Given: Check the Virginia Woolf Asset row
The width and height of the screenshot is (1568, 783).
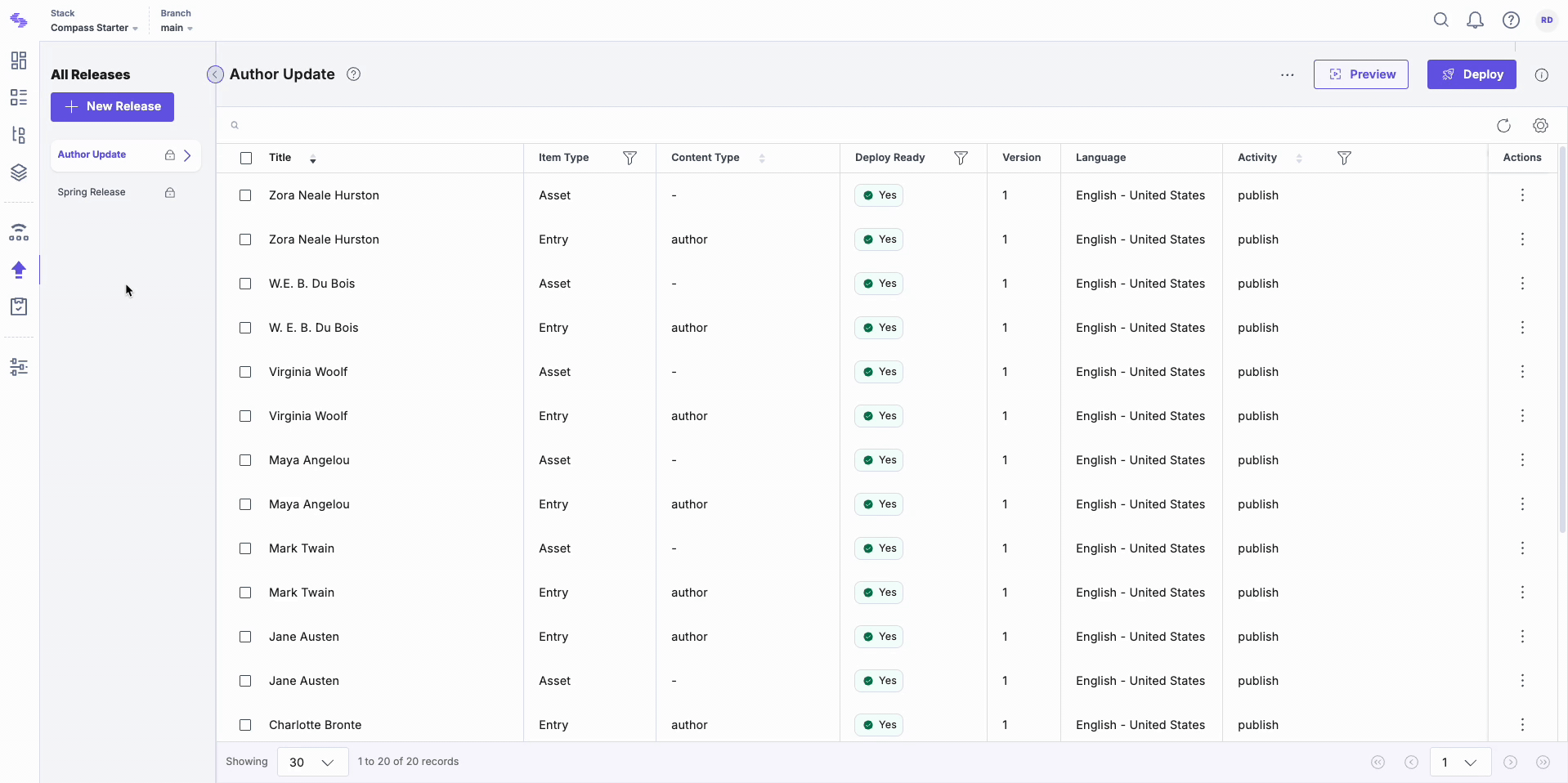Looking at the screenshot, I should point(245,372).
